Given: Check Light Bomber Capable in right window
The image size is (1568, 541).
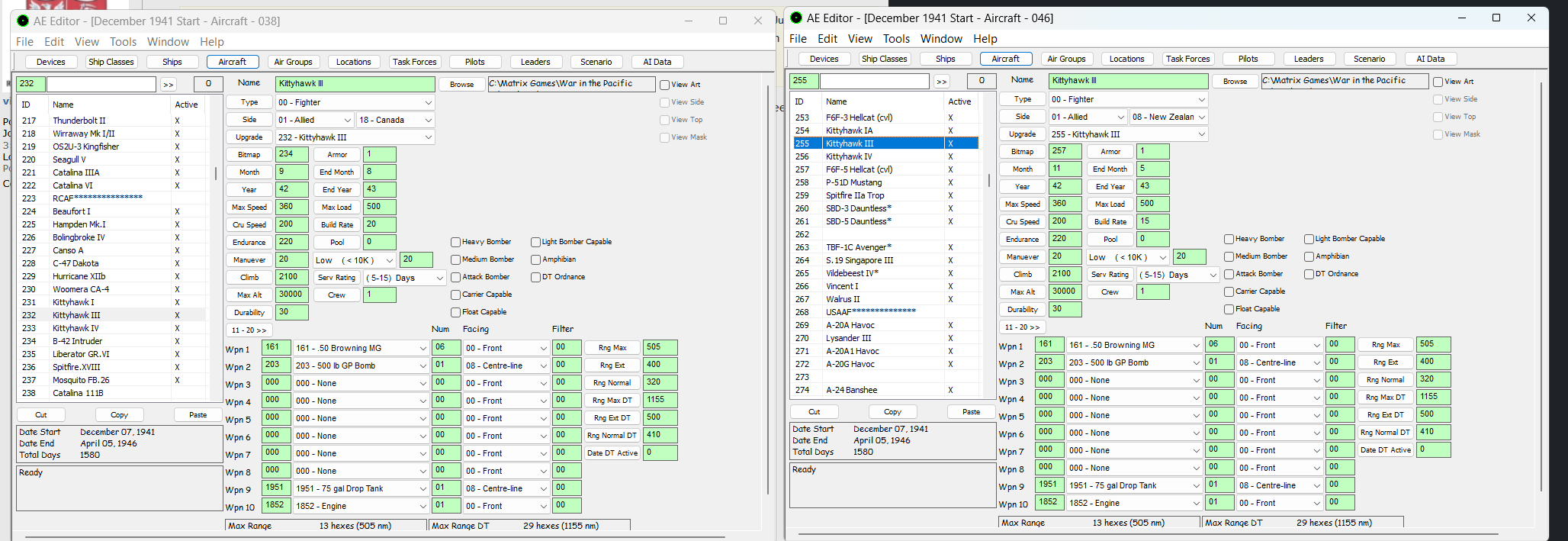Looking at the screenshot, I should (x=1309, y=239).
